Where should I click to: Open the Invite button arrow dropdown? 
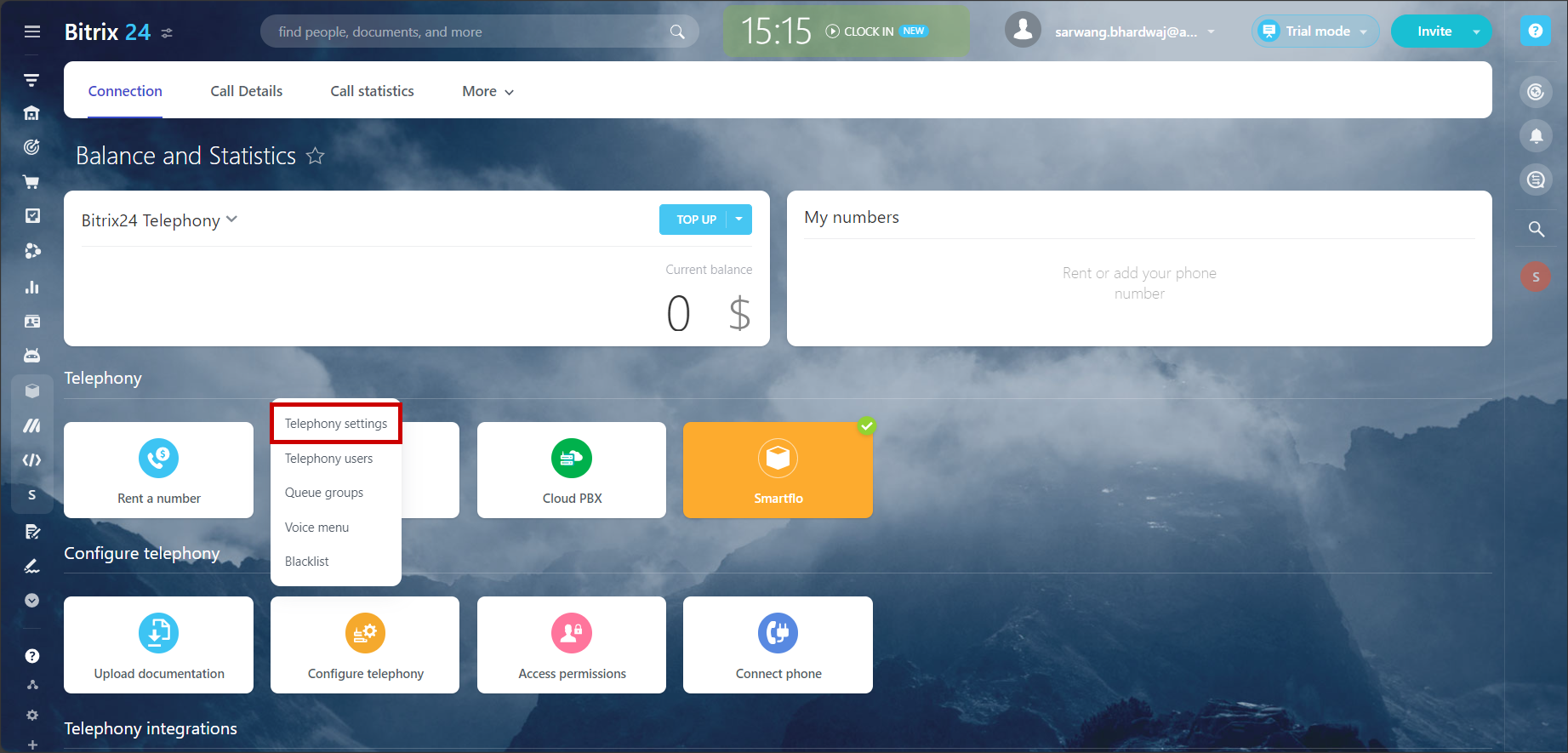[1476, 32]
